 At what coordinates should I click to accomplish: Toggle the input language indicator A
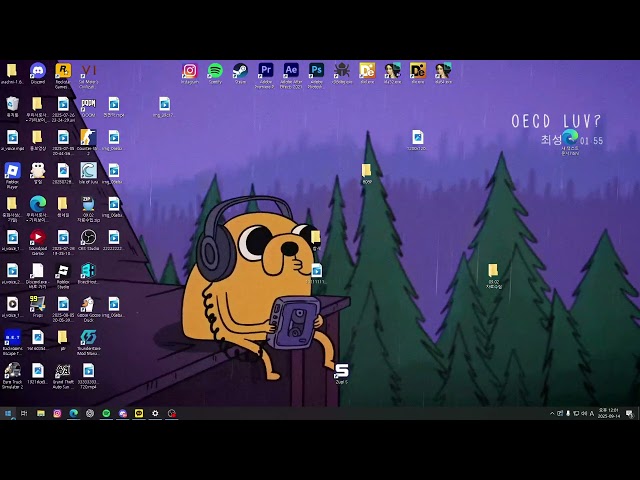[592, 413]
